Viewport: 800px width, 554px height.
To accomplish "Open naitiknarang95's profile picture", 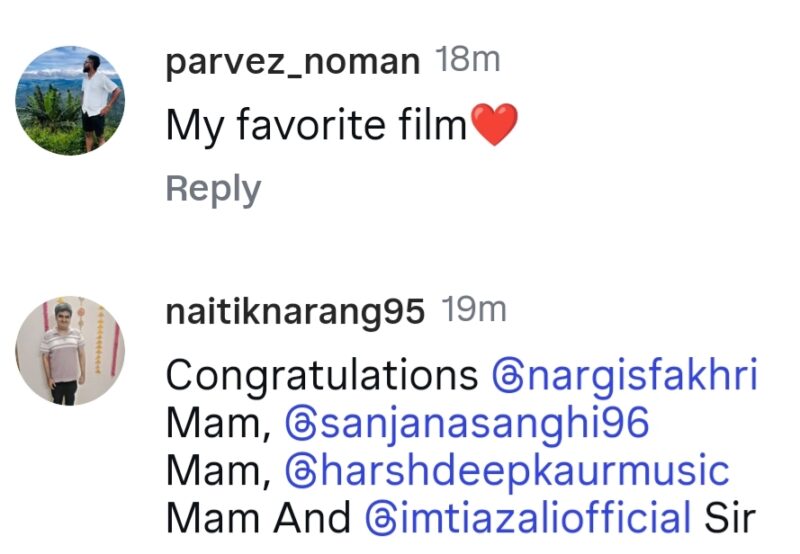I will [x=70, y=350].
